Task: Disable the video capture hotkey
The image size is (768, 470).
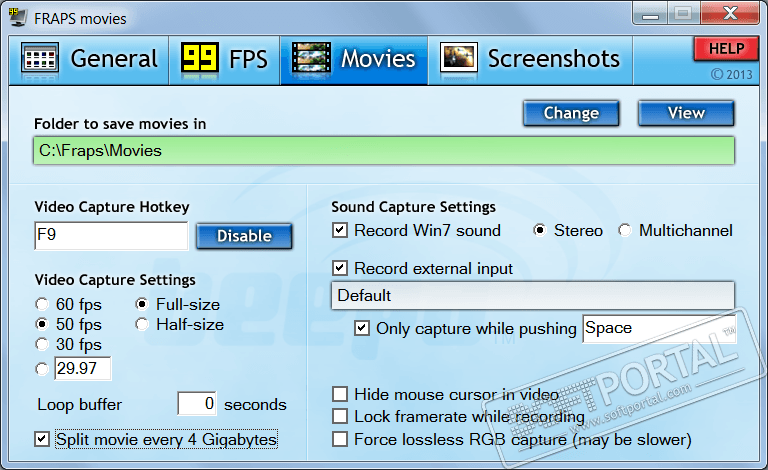Action: 244,236
